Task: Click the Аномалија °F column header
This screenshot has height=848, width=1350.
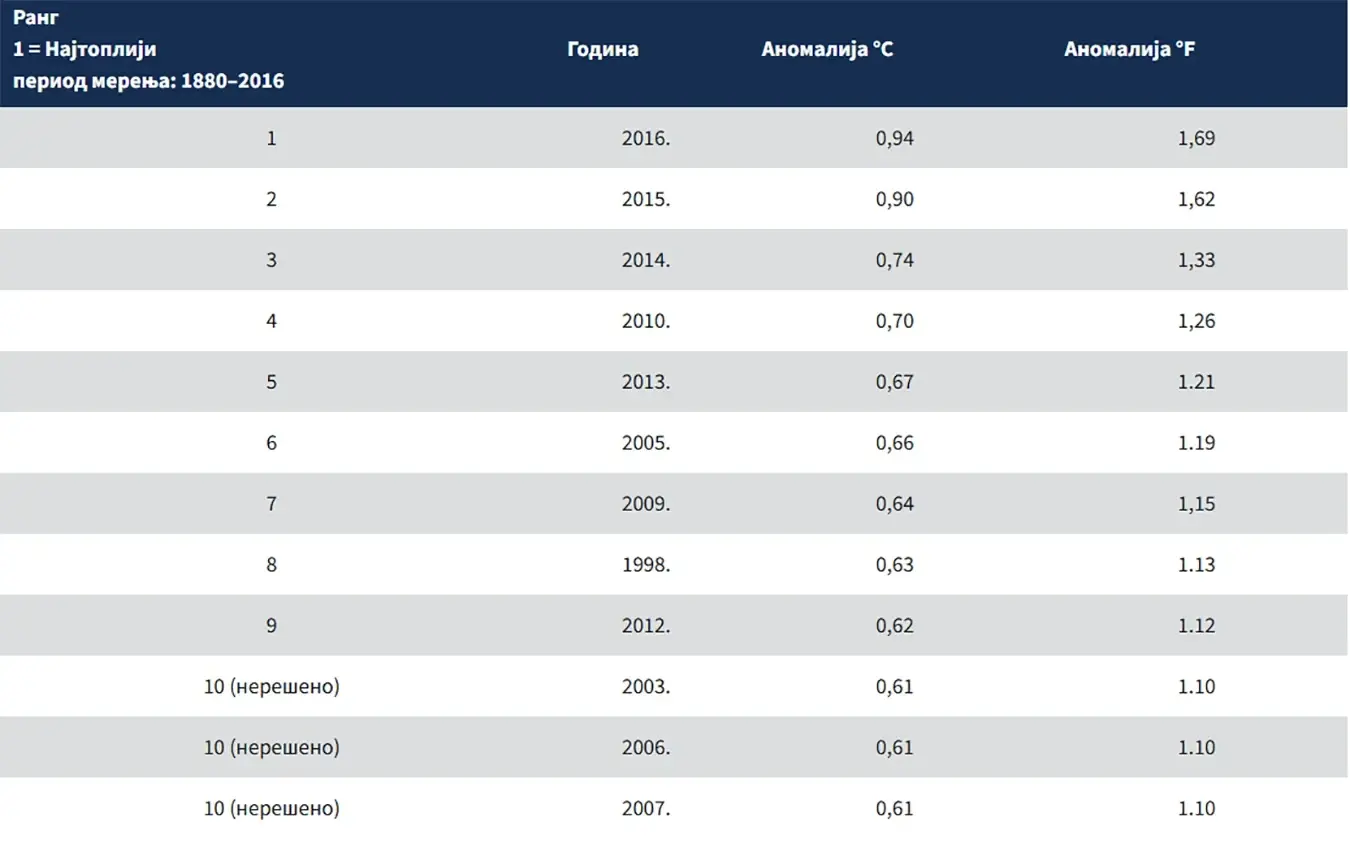Action: pos(1129,49)
